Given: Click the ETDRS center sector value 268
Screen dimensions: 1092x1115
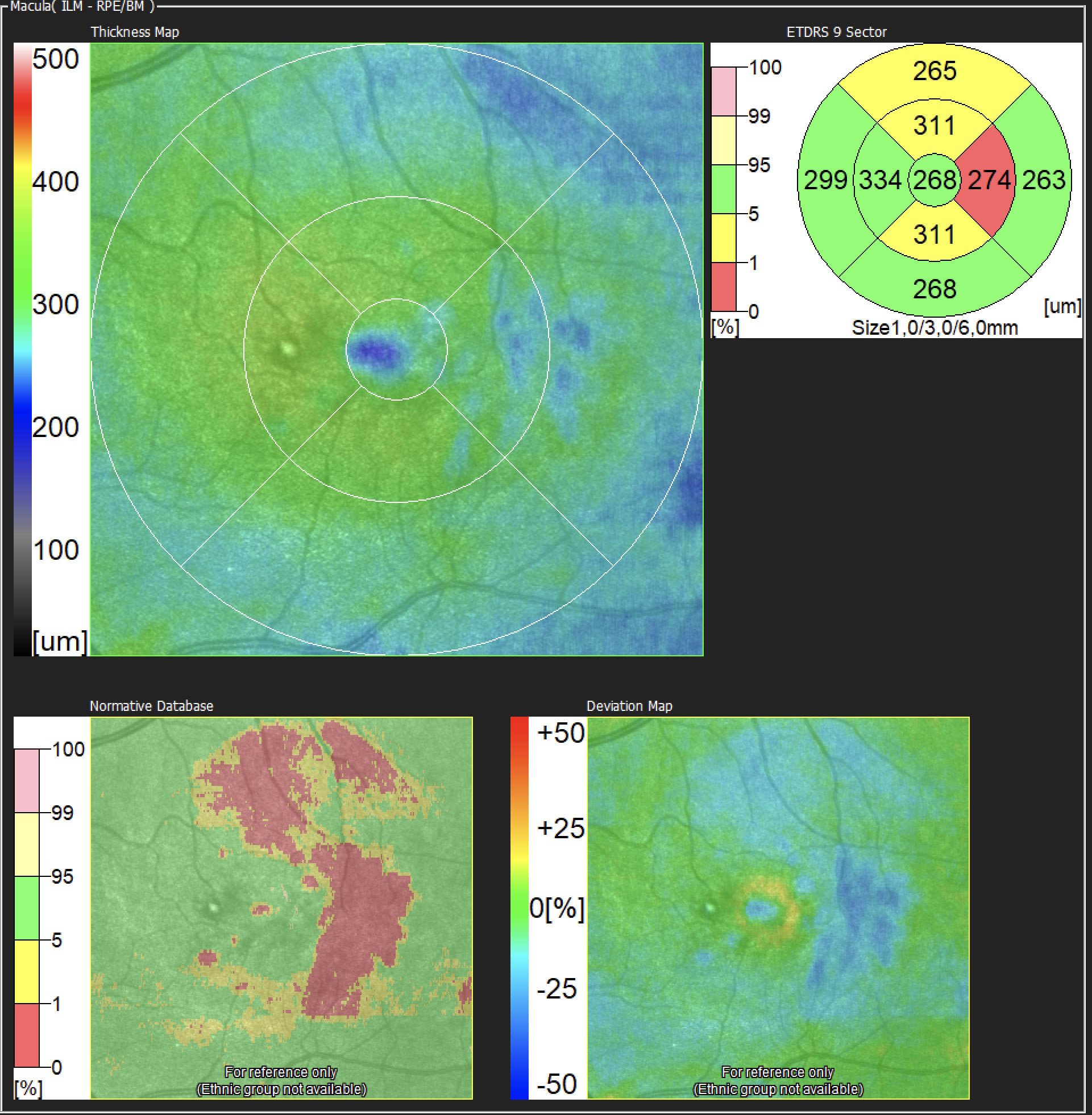Looking at the screenshot, I should coord(935,180).
